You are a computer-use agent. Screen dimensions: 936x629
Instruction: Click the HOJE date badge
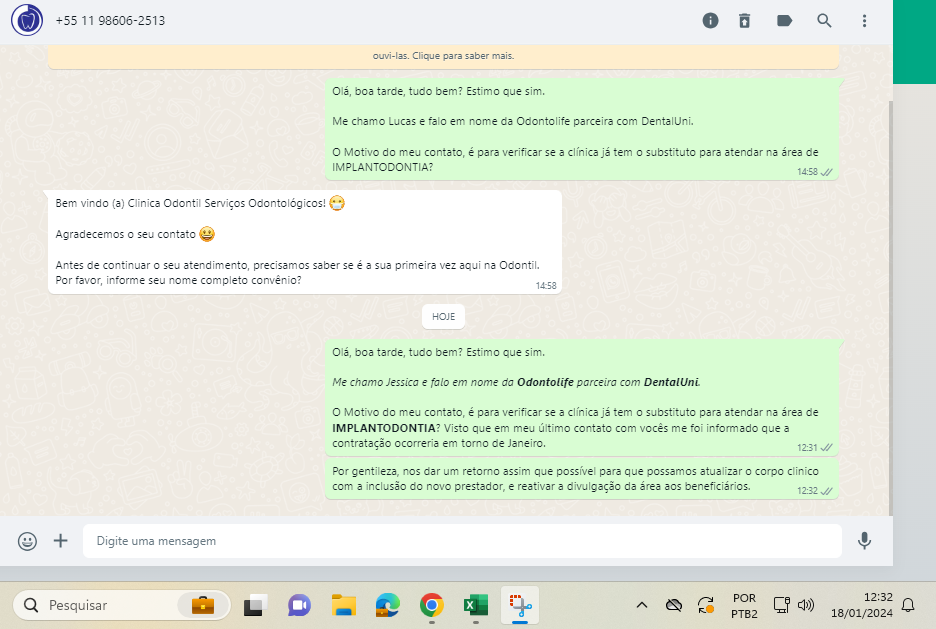[444, 316]
